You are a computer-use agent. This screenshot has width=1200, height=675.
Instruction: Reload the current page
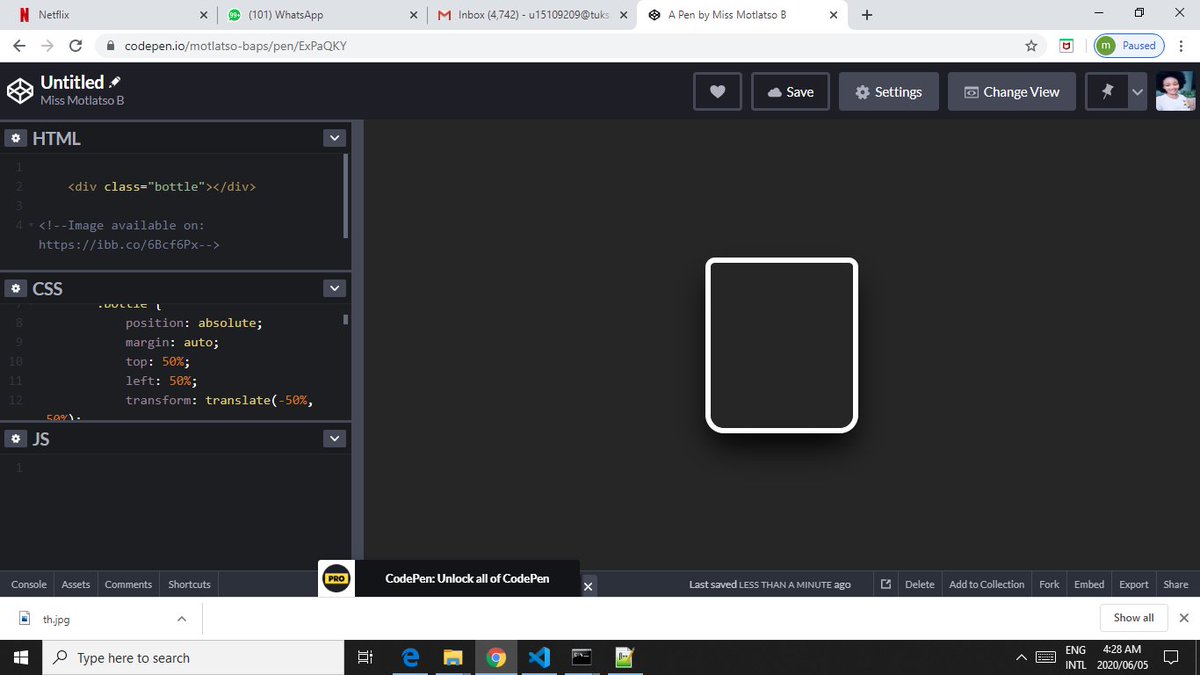75,46
